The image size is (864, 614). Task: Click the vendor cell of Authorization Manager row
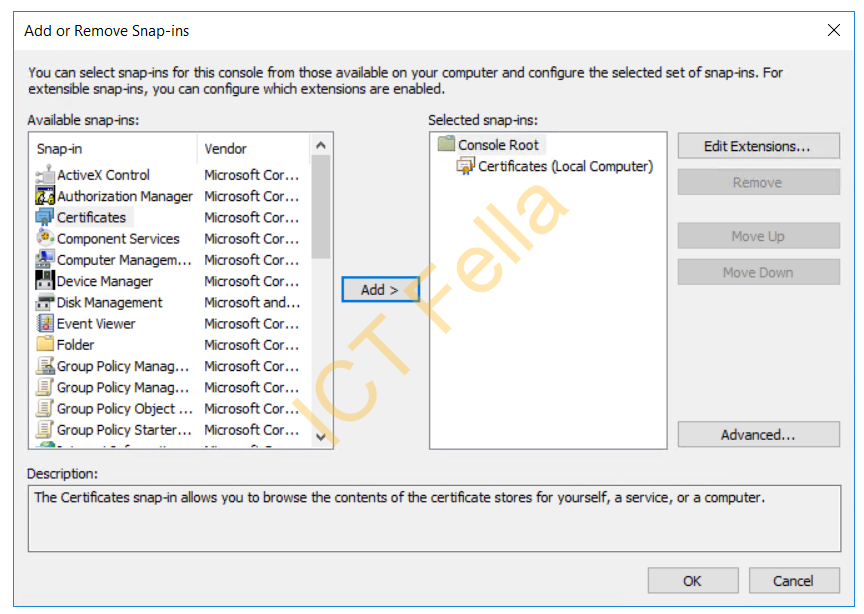coord(252,196)
